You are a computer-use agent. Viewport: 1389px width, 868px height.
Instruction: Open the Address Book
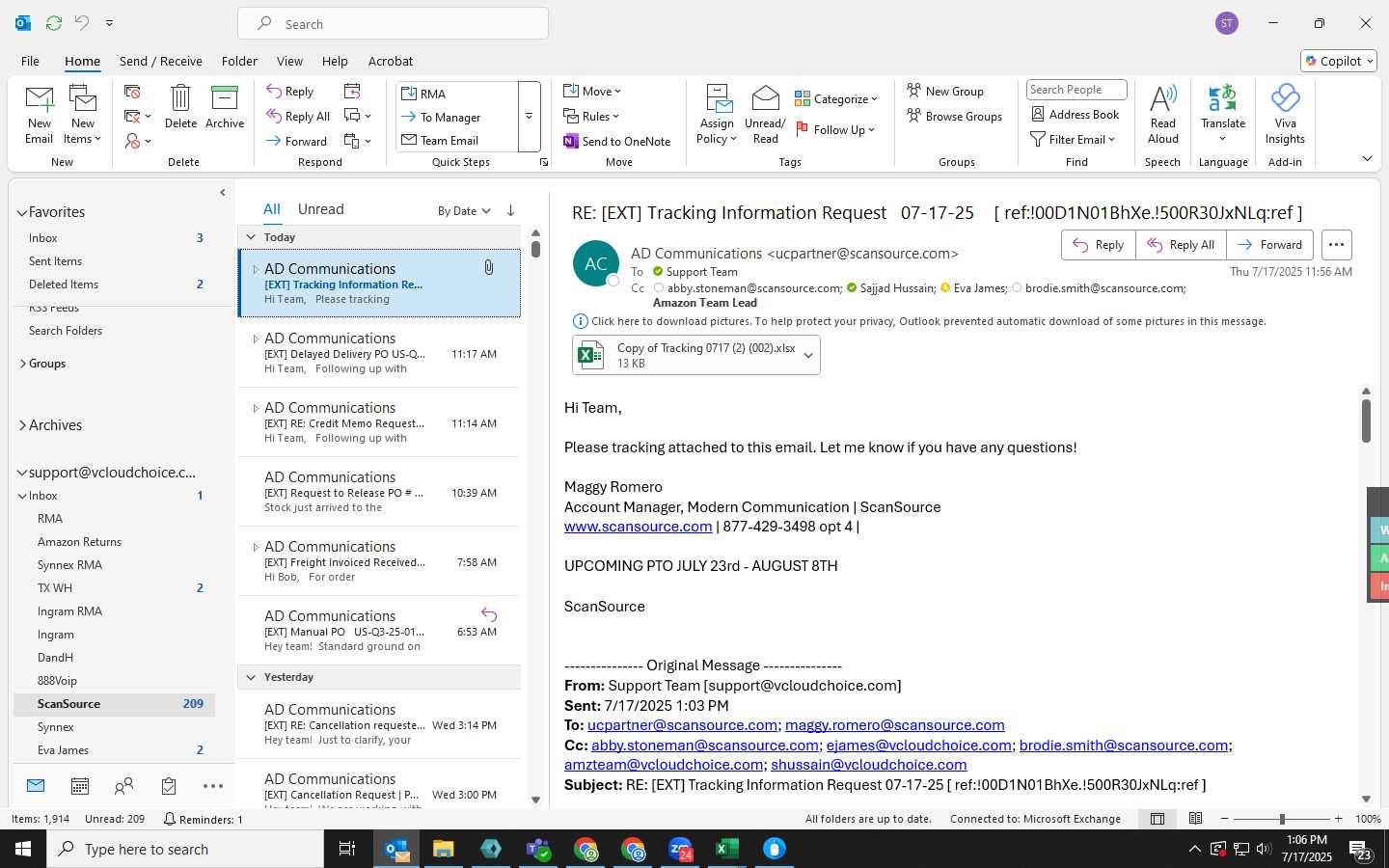(1075, 114)
